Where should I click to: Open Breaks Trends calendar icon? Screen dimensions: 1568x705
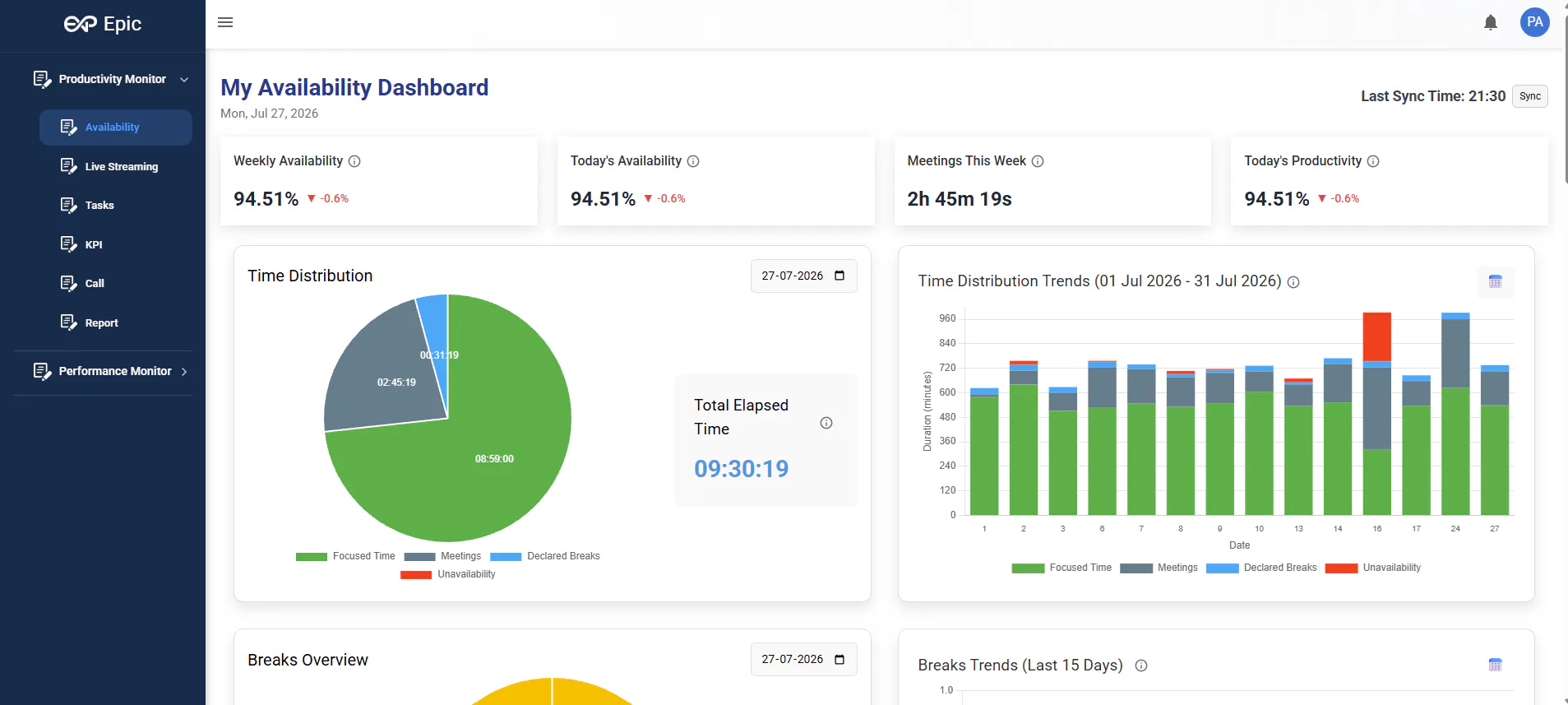coord(1495,665)
